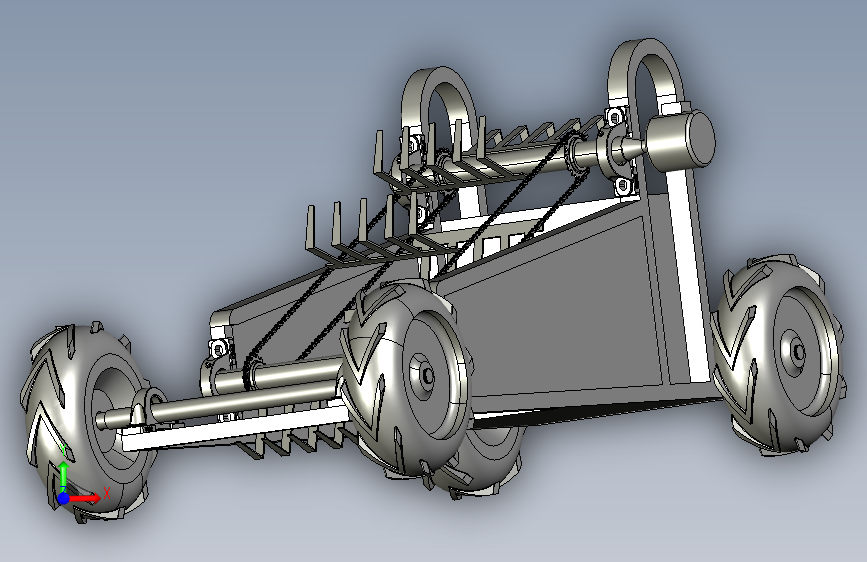The width and height of the screenshot is (867, 562).
Task: Select the center foreground wheel's hub
Action: (427, 376)
